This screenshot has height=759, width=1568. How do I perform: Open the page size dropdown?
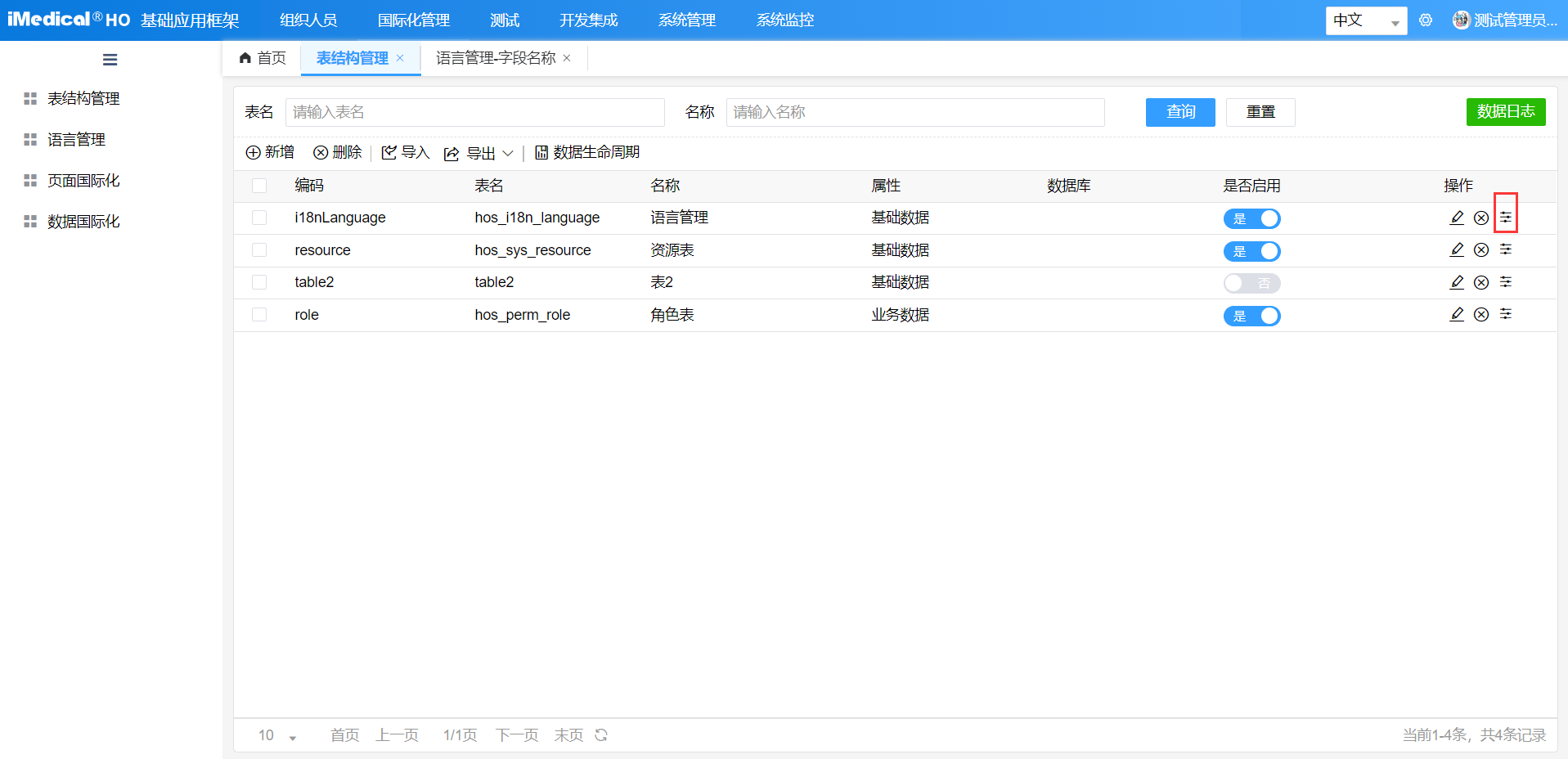[x=278, y=734]
